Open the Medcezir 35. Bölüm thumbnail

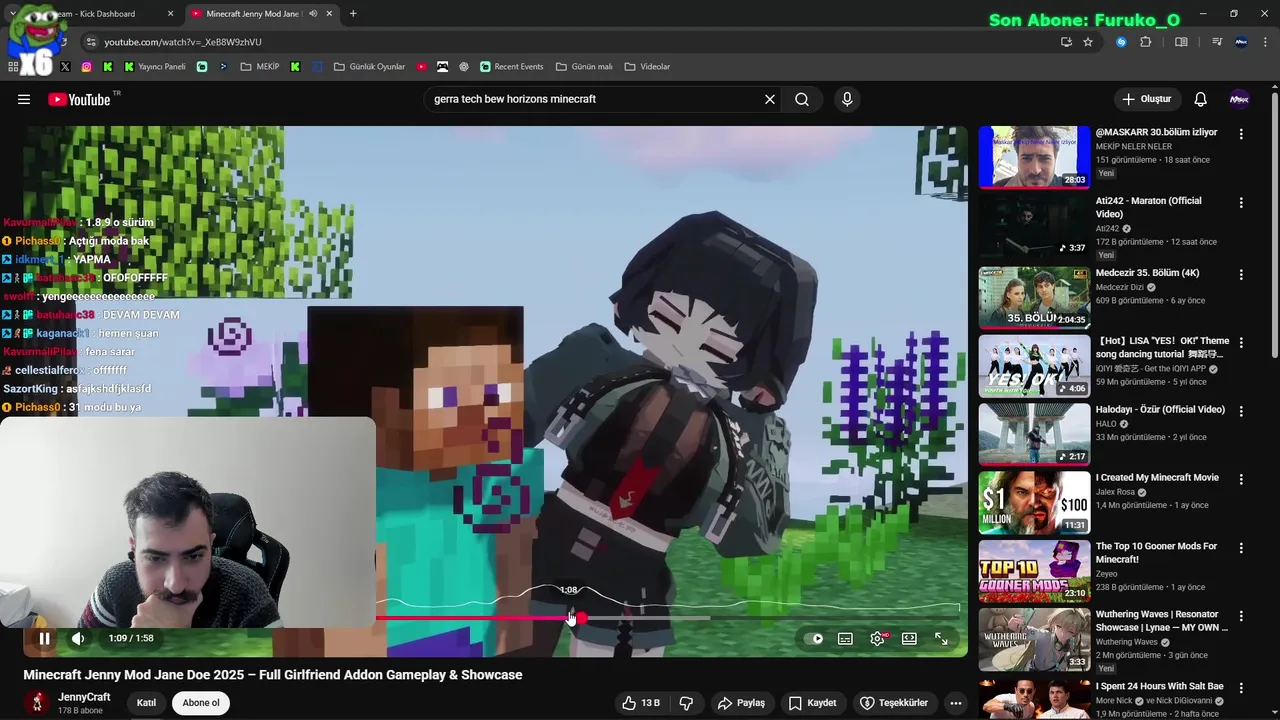[1034, 298]
